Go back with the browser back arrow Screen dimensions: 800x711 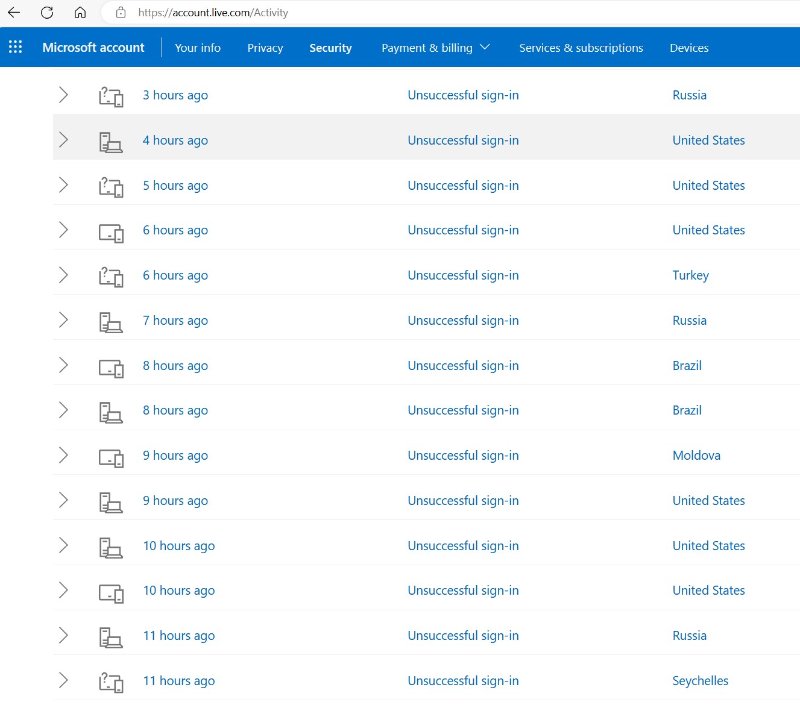[x=14, y=12]
